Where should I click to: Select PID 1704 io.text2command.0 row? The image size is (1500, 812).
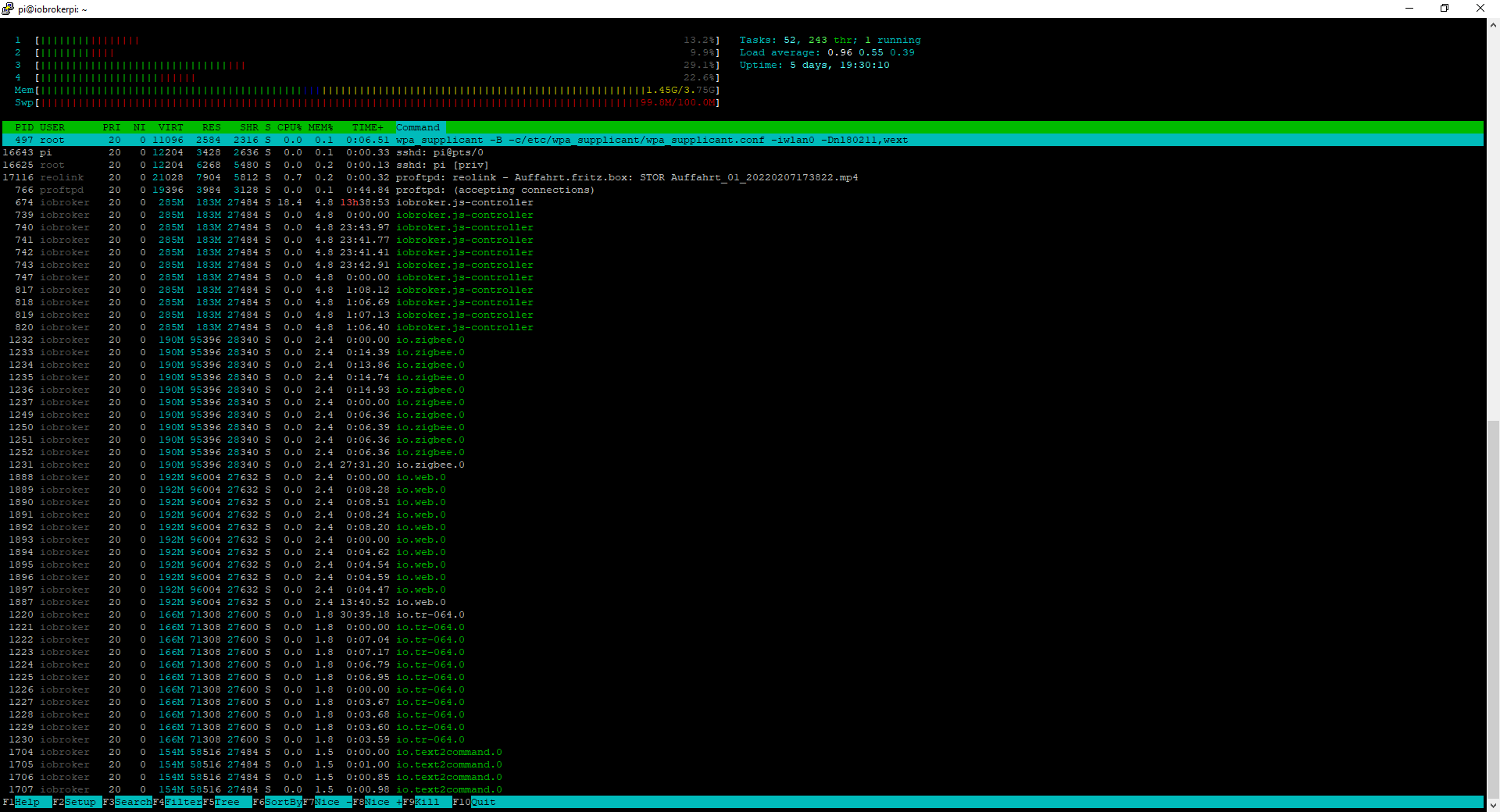742,752
